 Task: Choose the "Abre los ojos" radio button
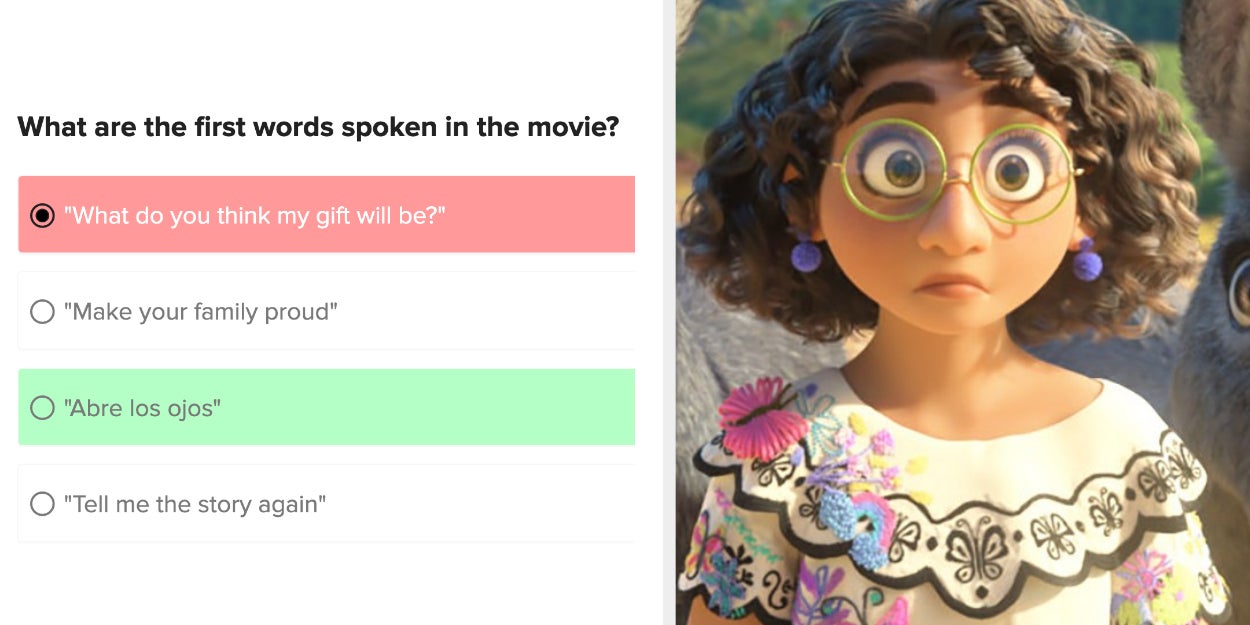coord(42,408)
